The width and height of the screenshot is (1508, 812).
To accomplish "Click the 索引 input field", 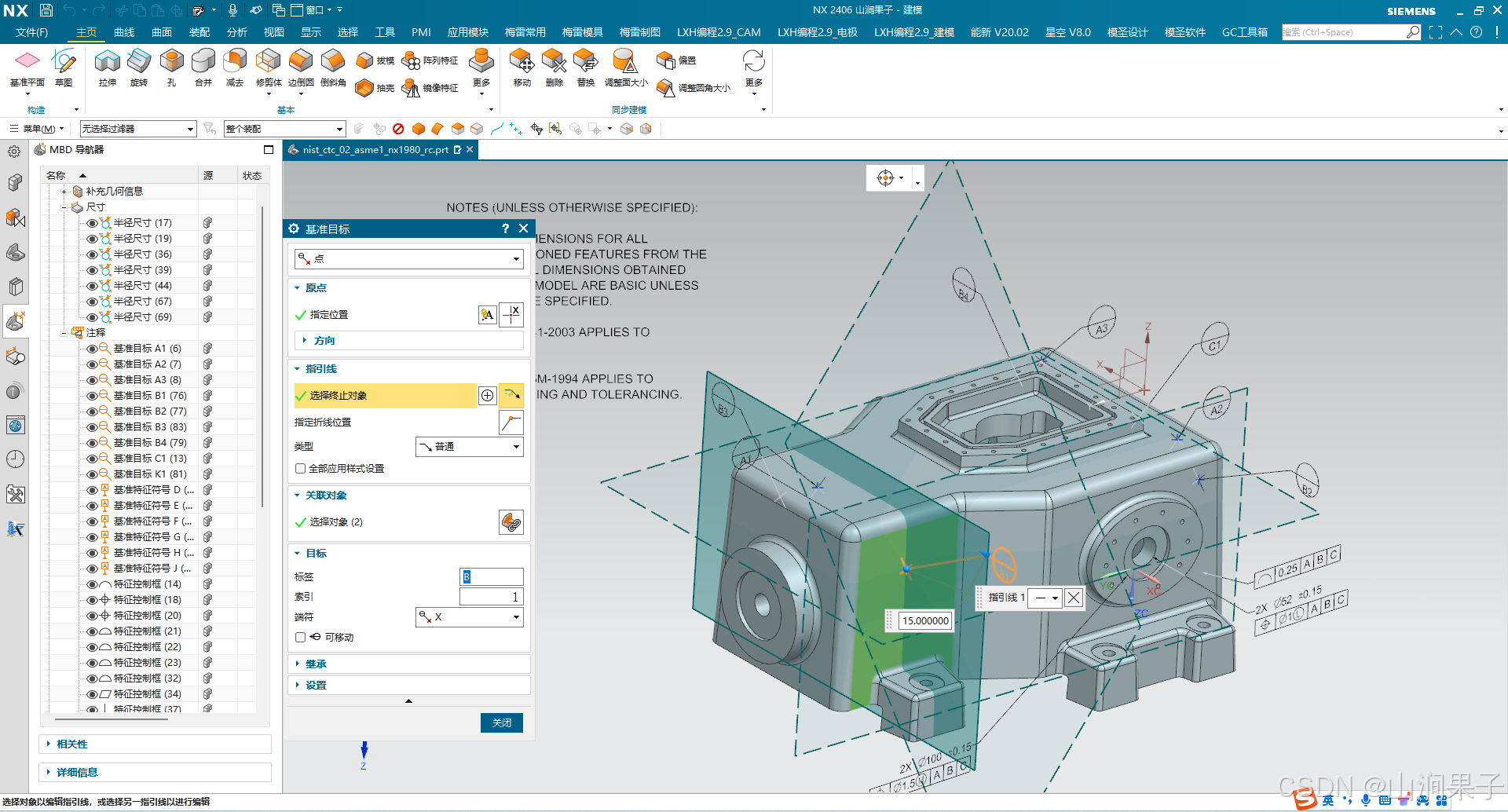I will point(492,598).
